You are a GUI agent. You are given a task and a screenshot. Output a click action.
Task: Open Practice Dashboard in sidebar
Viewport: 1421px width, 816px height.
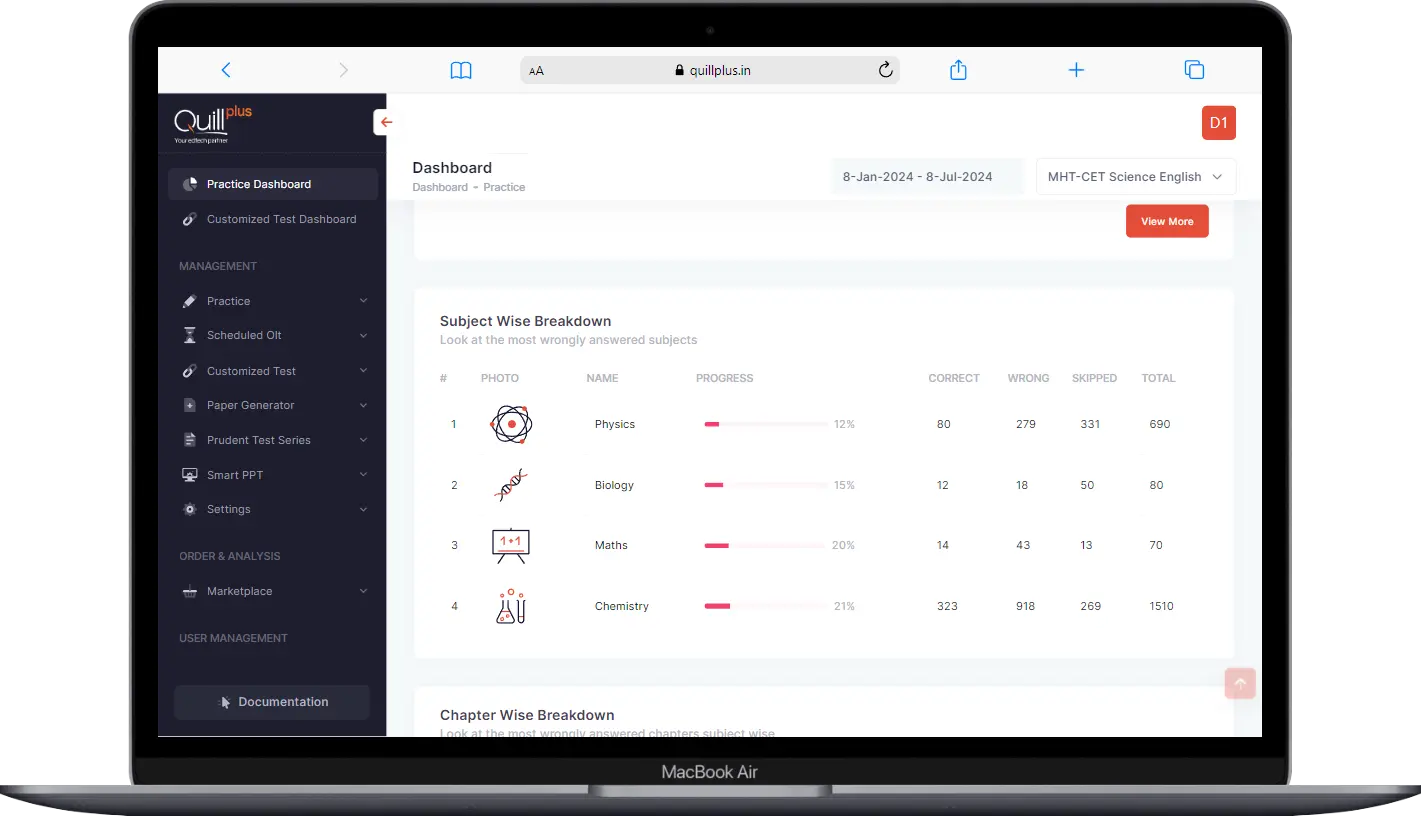273,184
